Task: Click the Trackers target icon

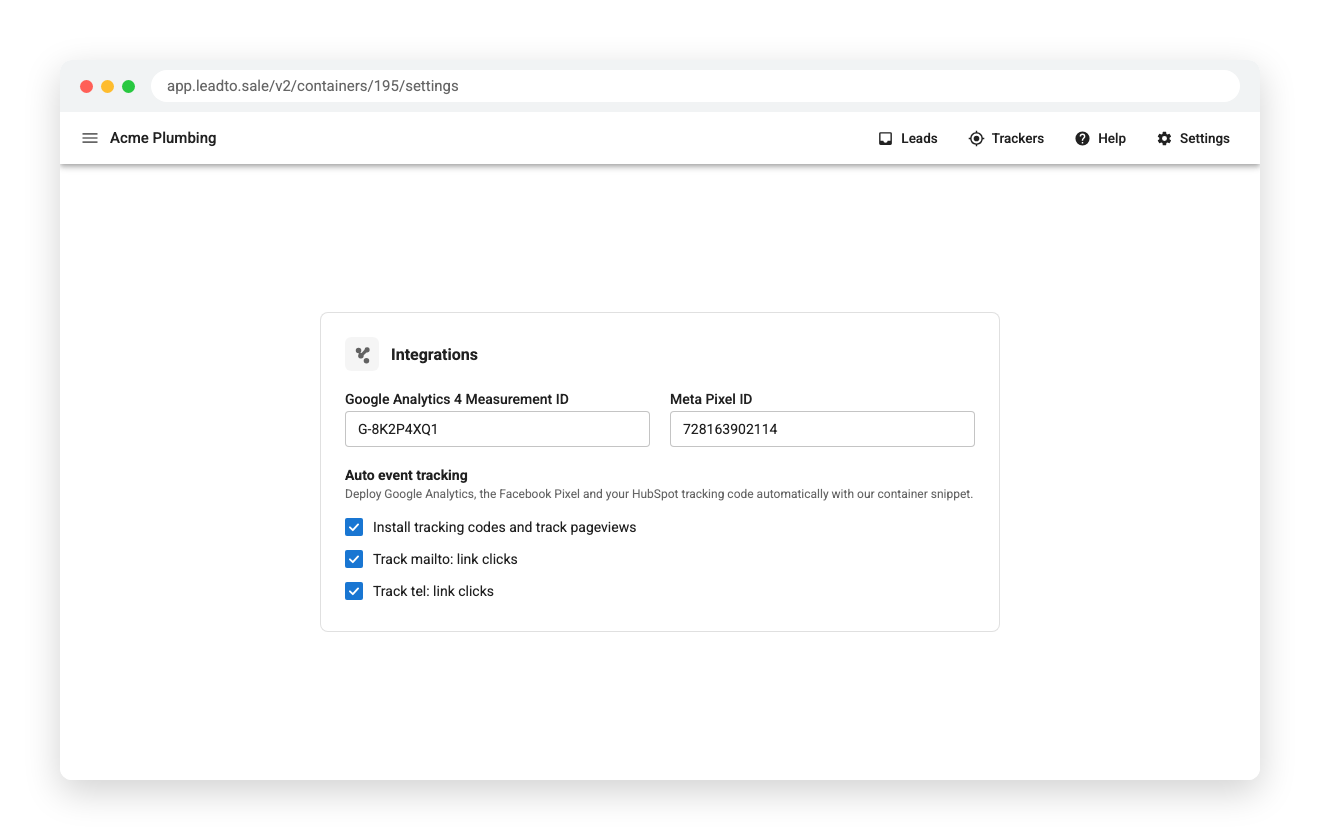Action: 976,139
